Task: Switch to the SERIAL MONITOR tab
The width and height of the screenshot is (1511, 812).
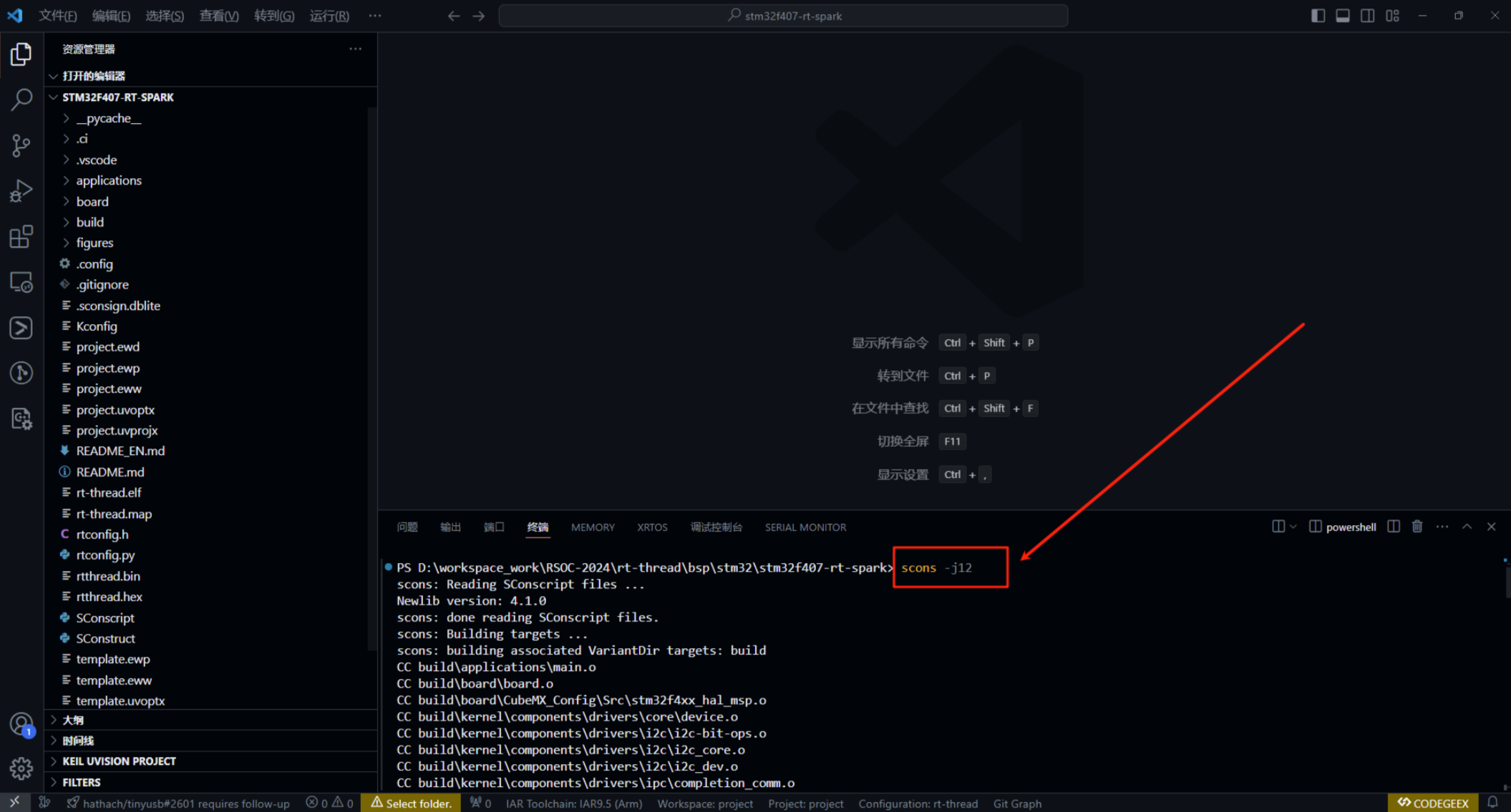Action: 805,527
